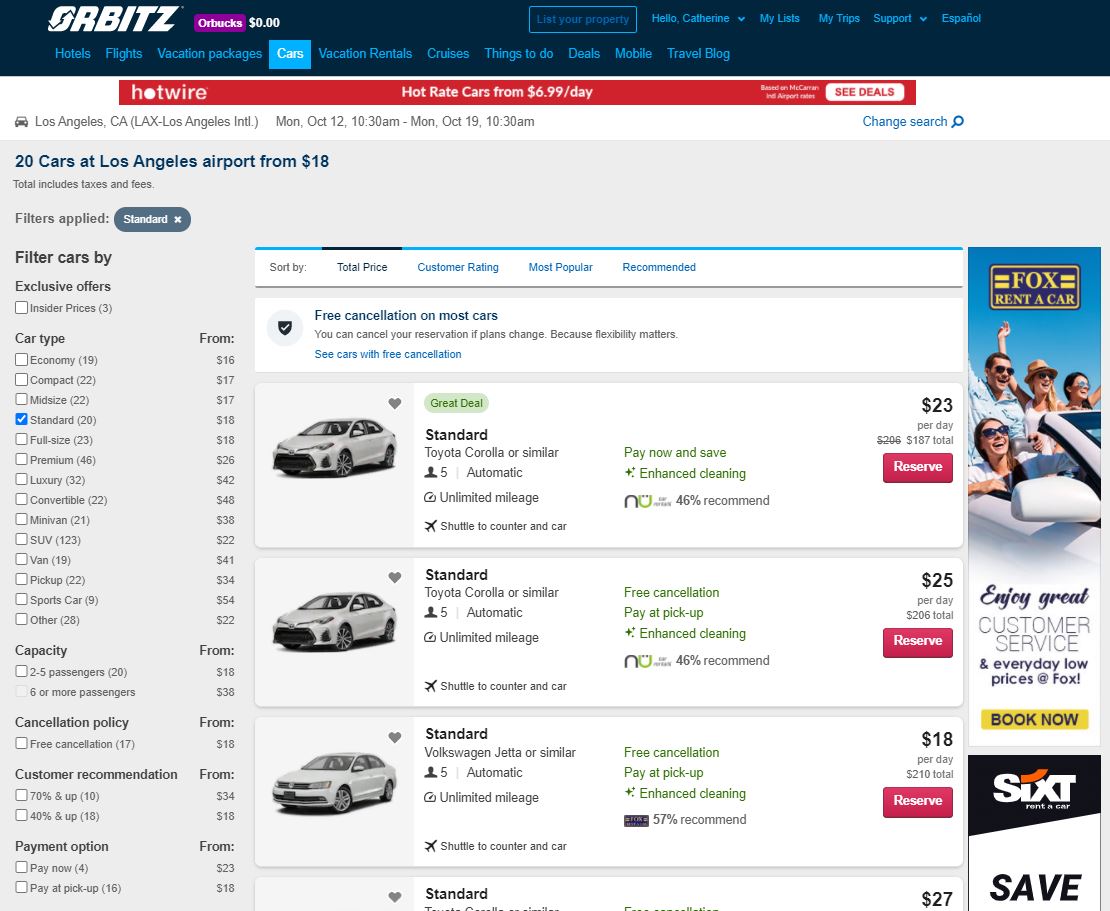Image resolution: width=1110 pixels, height=911 pixels.
Task: Sort results by Recommended
Action: pos(659,268)
